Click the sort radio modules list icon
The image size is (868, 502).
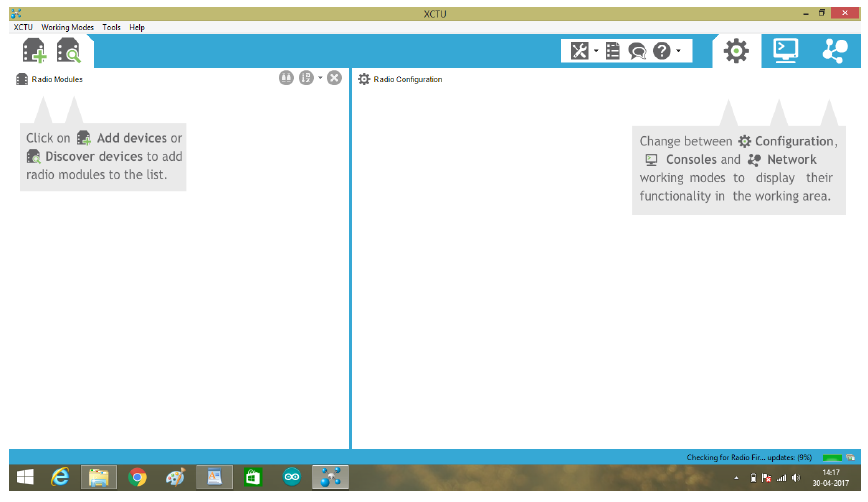[x=306, y=78]
